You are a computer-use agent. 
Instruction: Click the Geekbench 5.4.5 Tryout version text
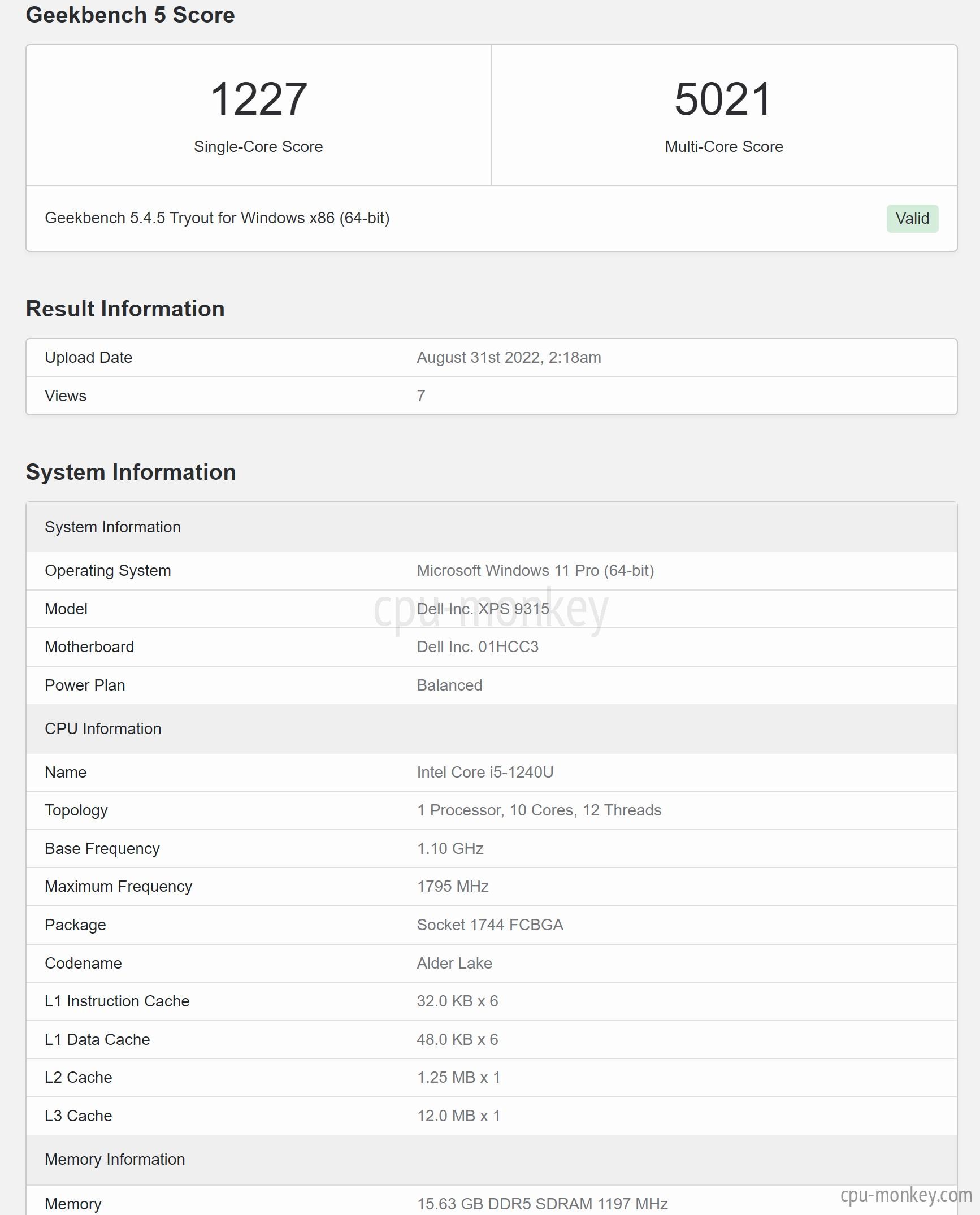217,218
